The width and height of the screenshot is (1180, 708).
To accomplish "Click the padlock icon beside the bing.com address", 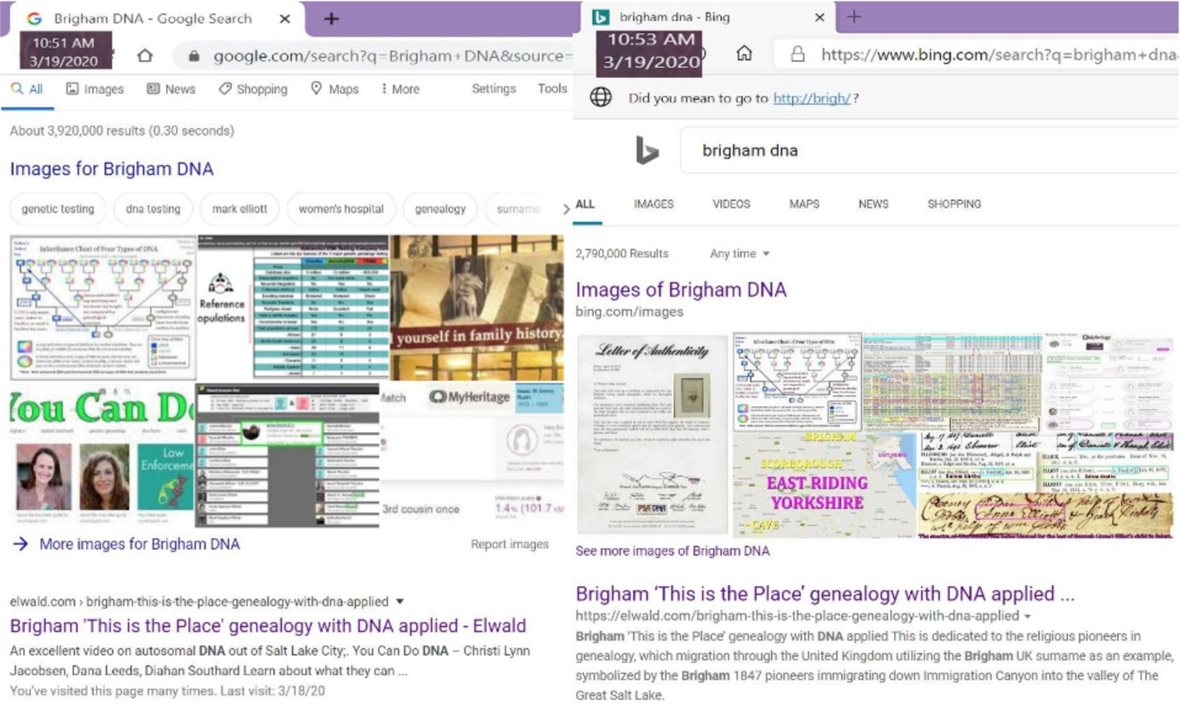I will tap(797, 54).
